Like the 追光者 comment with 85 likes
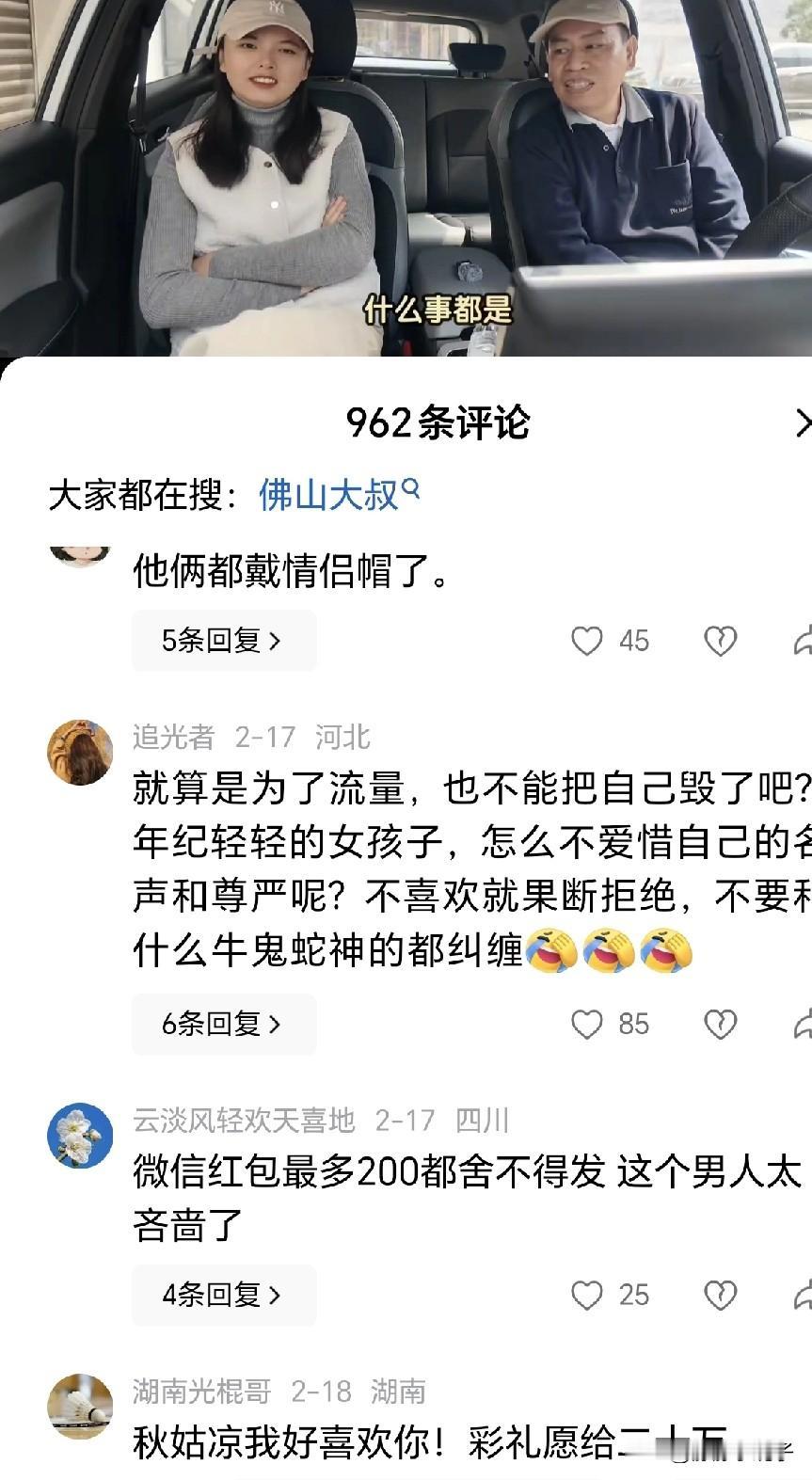 (587, 1024)
